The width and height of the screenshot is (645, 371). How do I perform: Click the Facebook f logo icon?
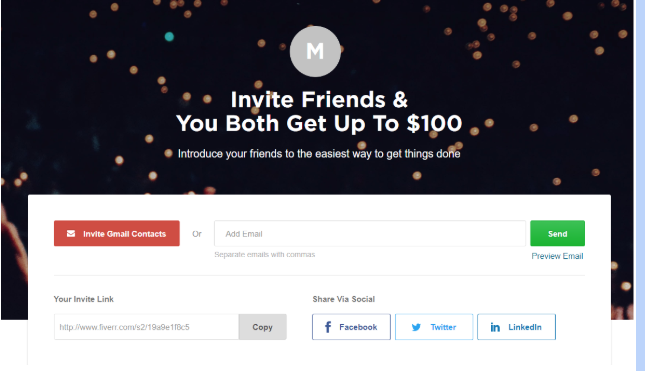coord(328,327)
